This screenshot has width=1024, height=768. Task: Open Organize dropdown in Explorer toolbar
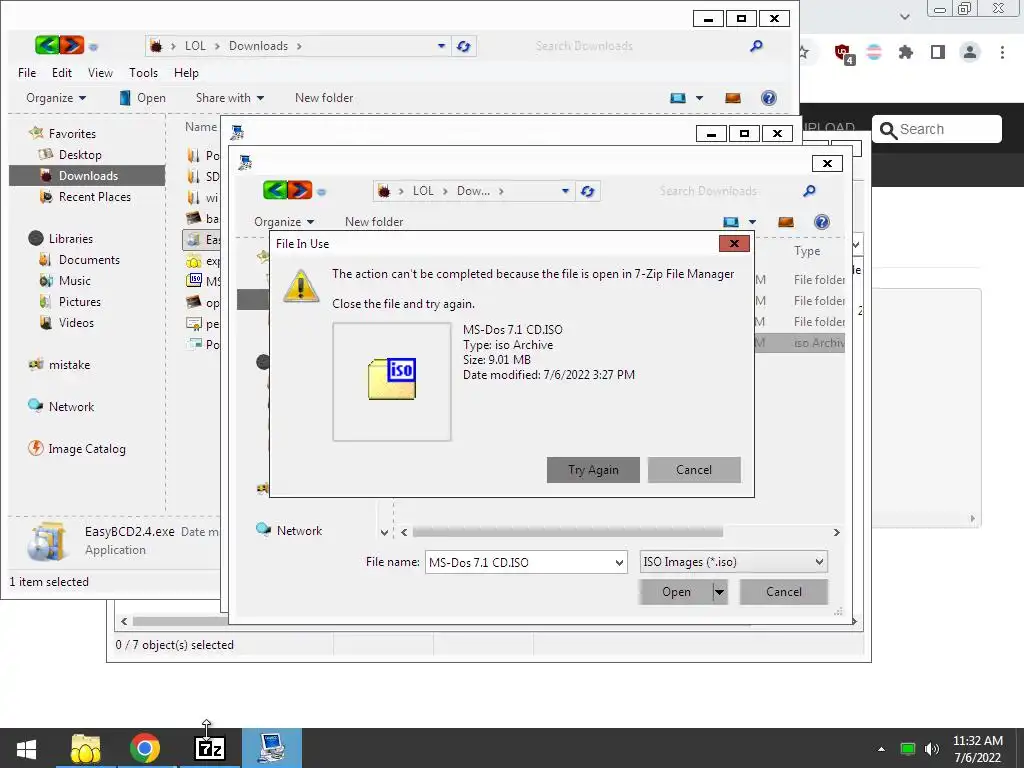(56, 98)
